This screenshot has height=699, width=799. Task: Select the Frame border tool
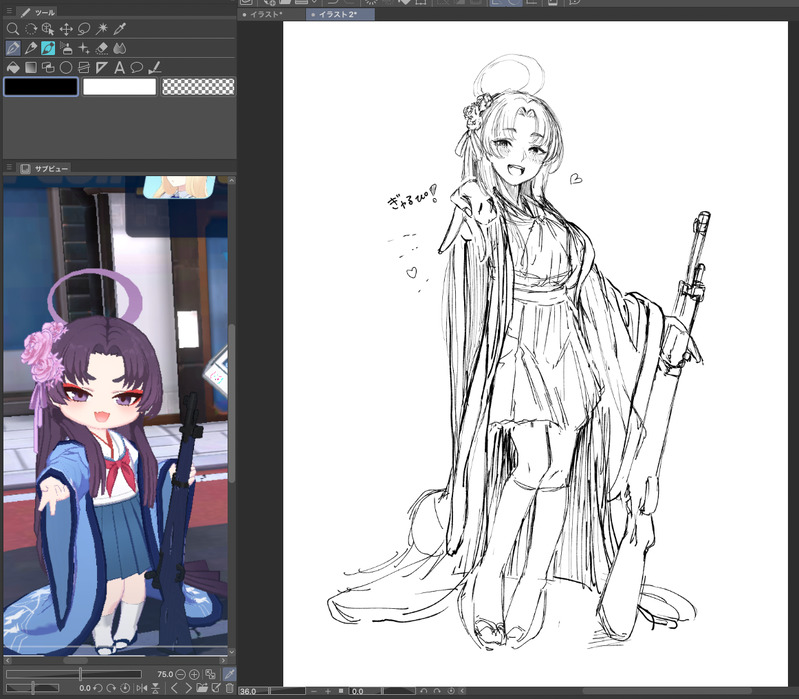pos(48,67)
